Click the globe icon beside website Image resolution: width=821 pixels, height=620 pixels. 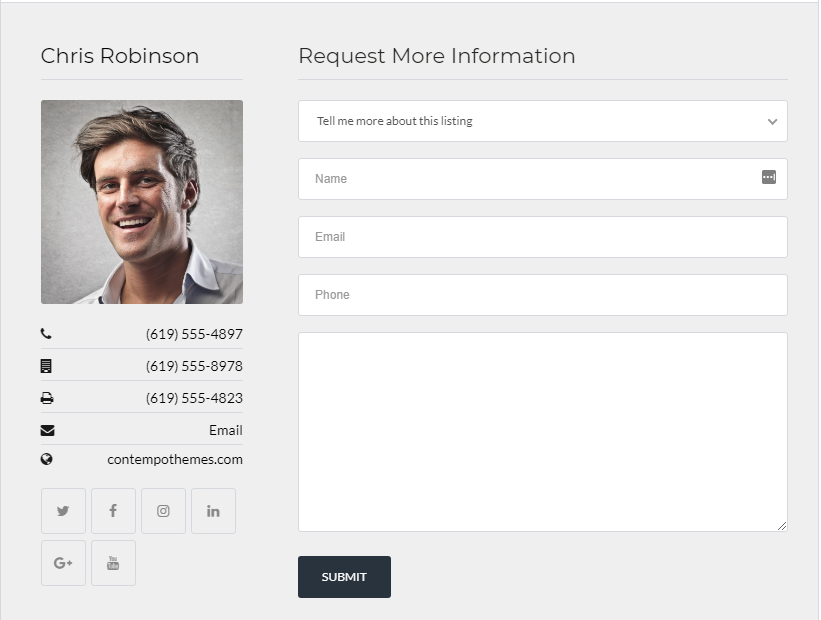(47, 460)
